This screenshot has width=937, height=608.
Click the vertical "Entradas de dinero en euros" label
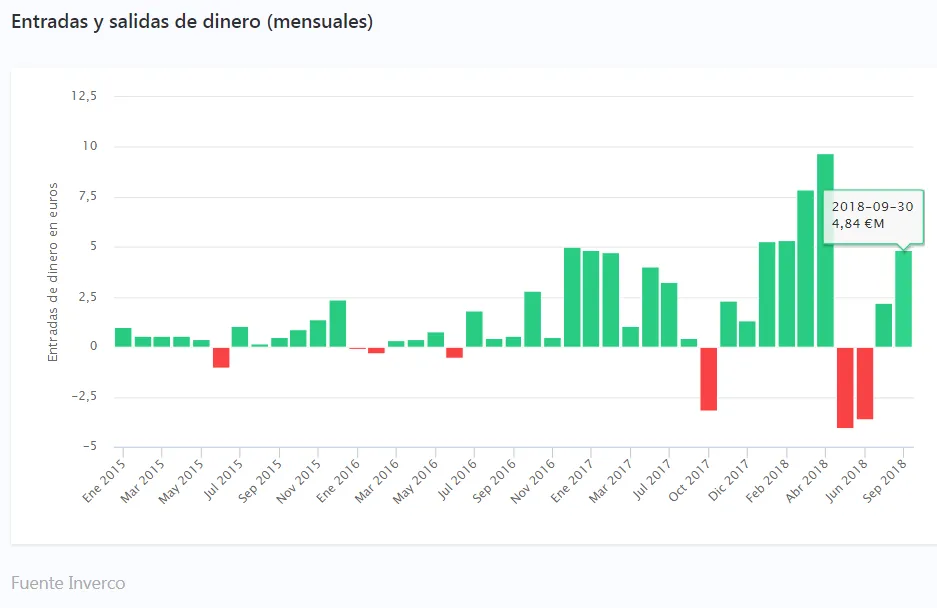[53, 272]
